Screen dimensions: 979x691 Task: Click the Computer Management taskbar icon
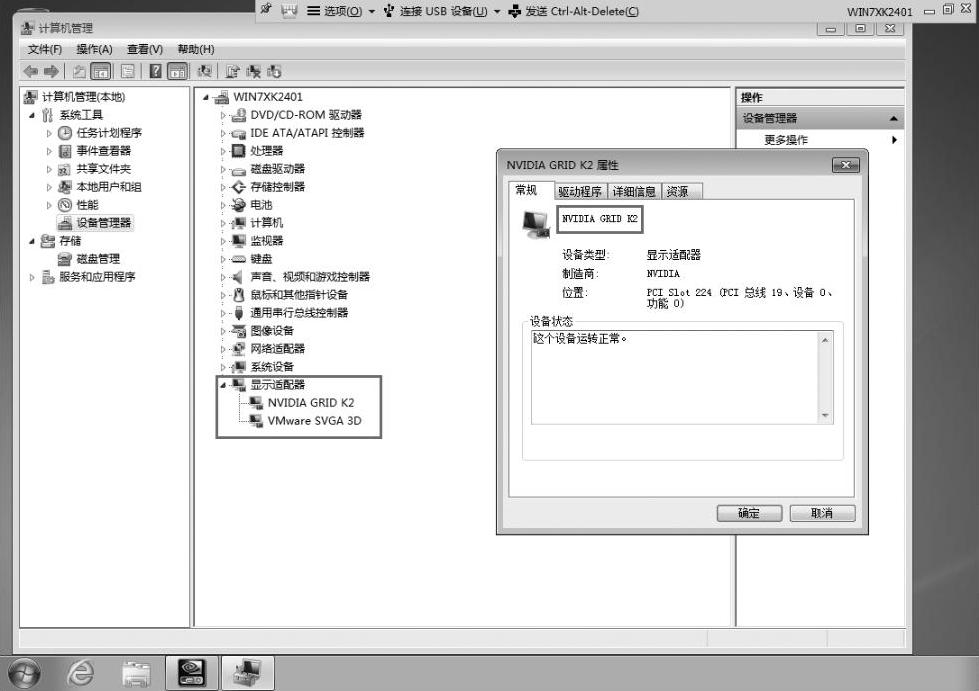[248, 673]
